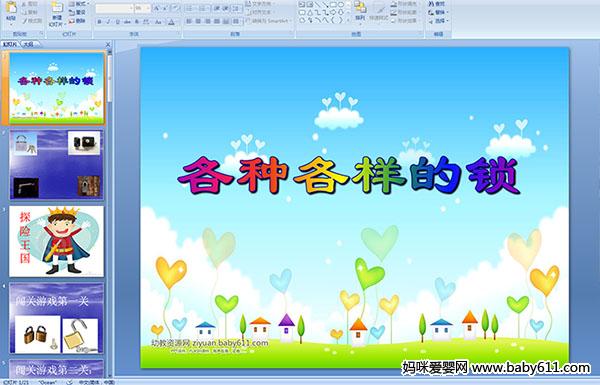Toggle Center text alignment
Image resolution: width=600 pixels, height=385 pixels.
coord(198,21)
